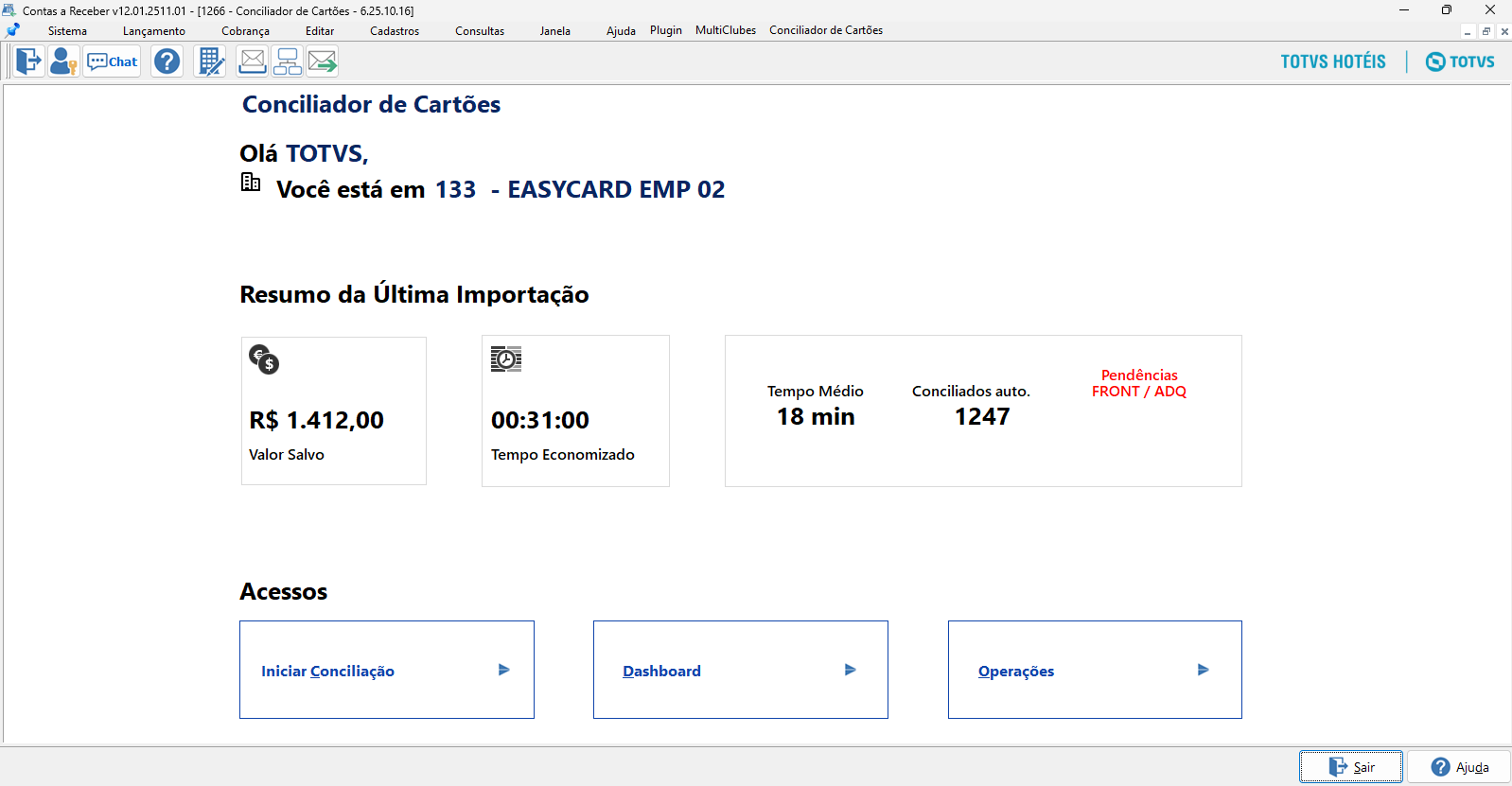The height and width of the screenshot is (786, 1512).
Task: Click the arrow on the Dashboard card
Action: (851, 670)
